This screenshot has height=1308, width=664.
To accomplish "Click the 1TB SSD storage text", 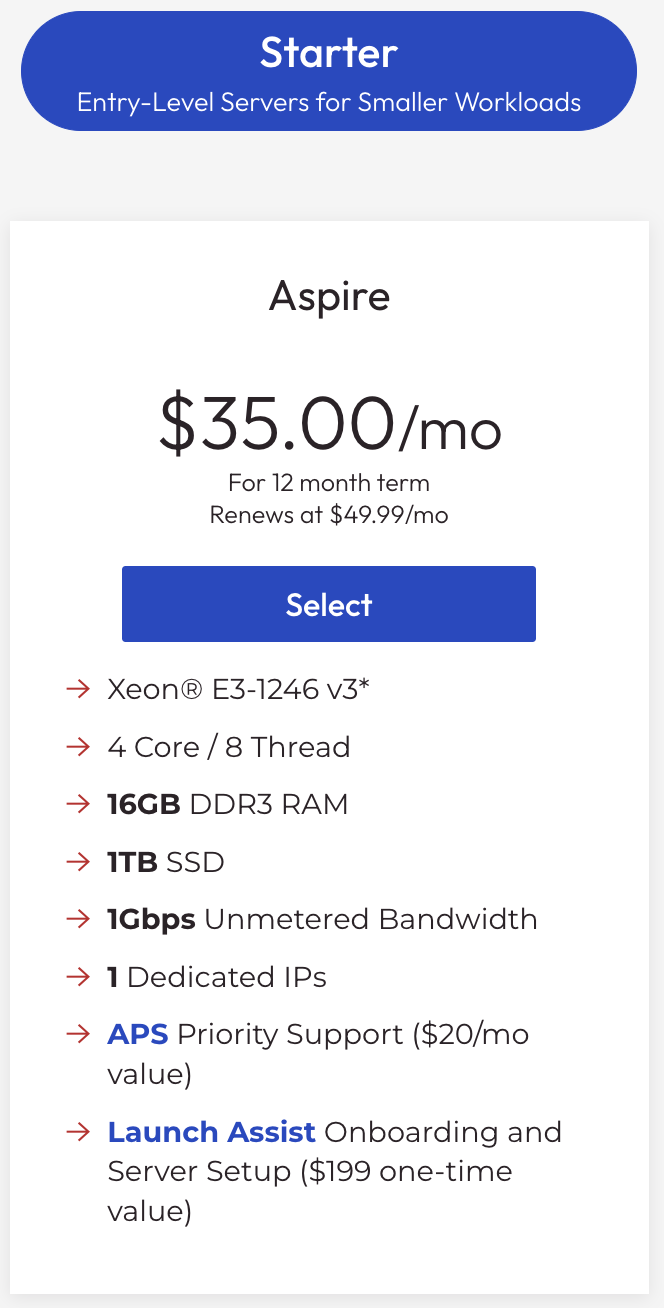I will [166, 862].
